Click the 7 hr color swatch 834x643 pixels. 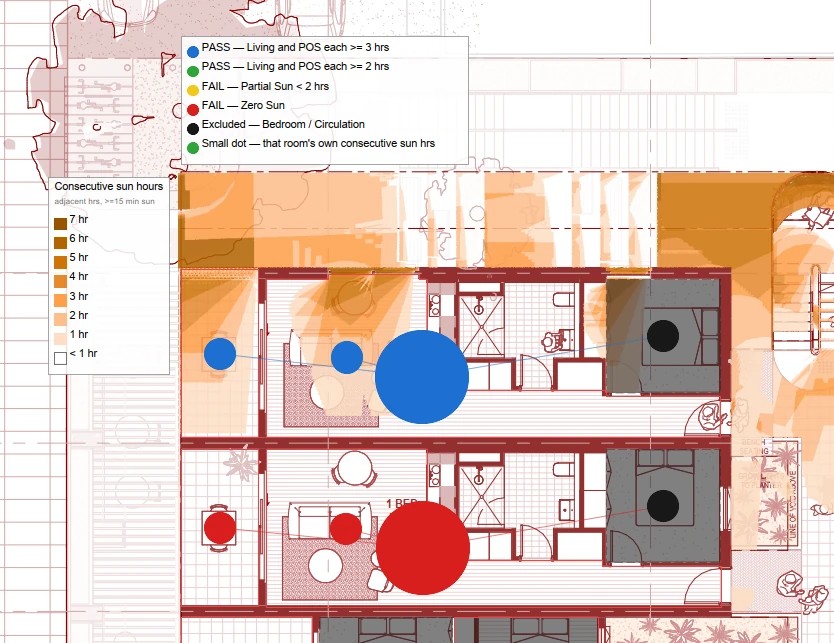(60, 224)
